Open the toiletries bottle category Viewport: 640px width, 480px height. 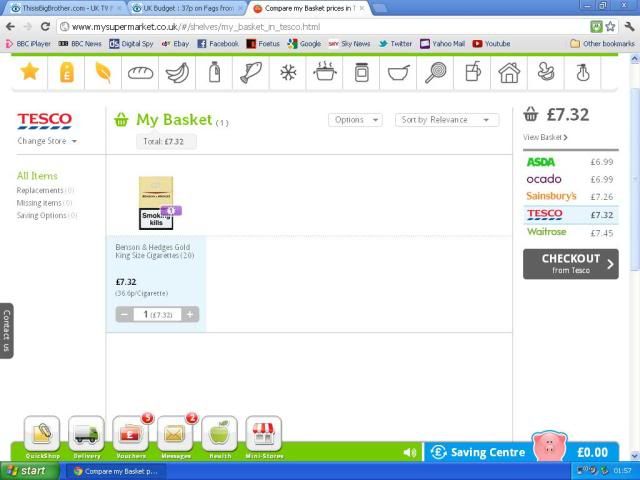coord(583,73)
